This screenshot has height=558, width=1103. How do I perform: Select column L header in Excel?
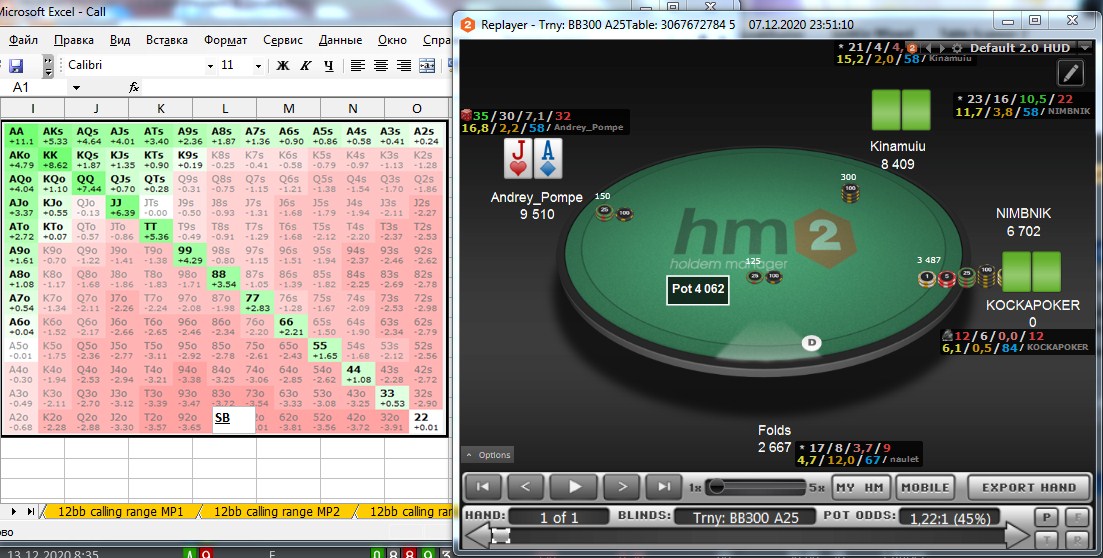224,108
